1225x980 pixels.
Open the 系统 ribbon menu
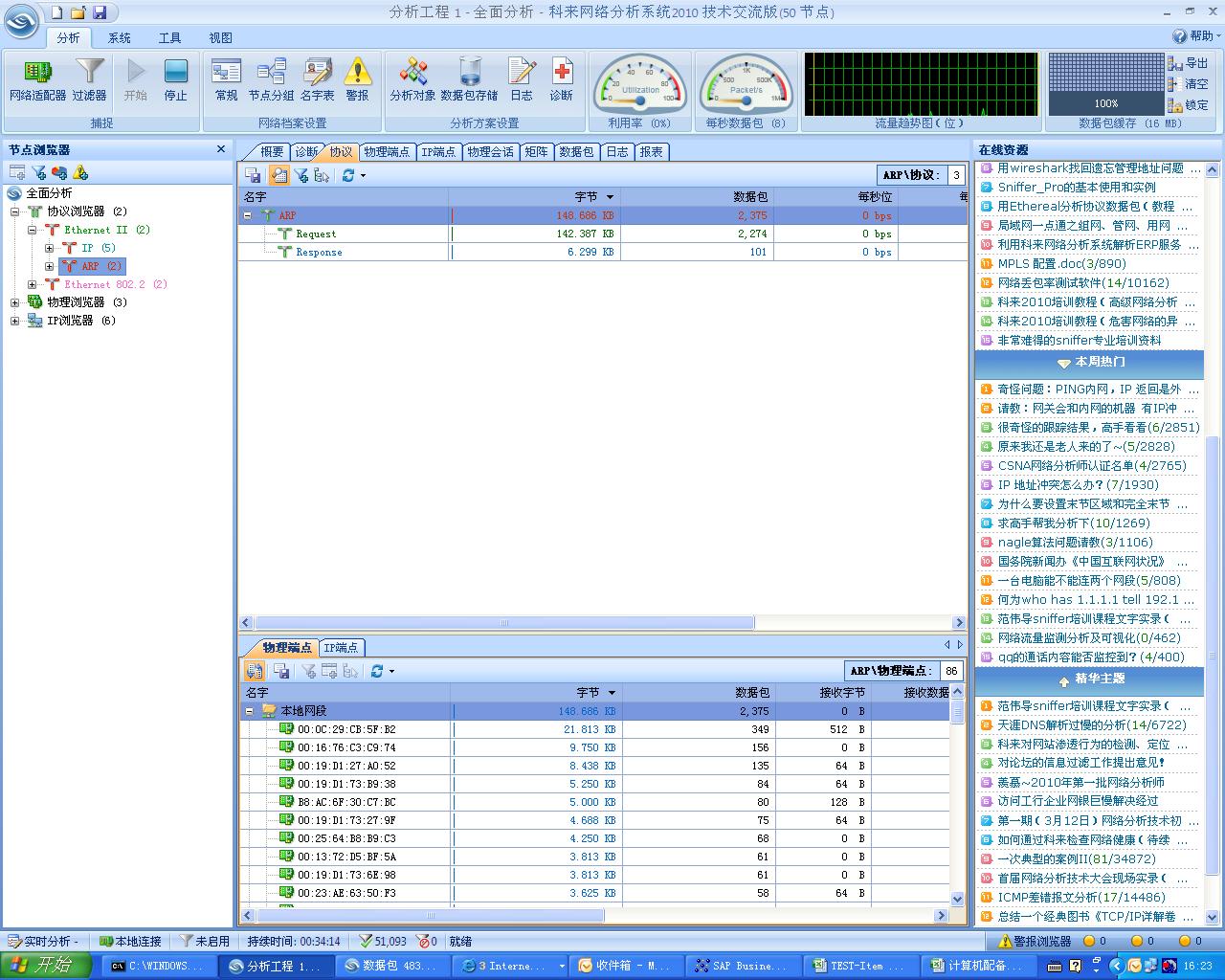pos(119,38)
